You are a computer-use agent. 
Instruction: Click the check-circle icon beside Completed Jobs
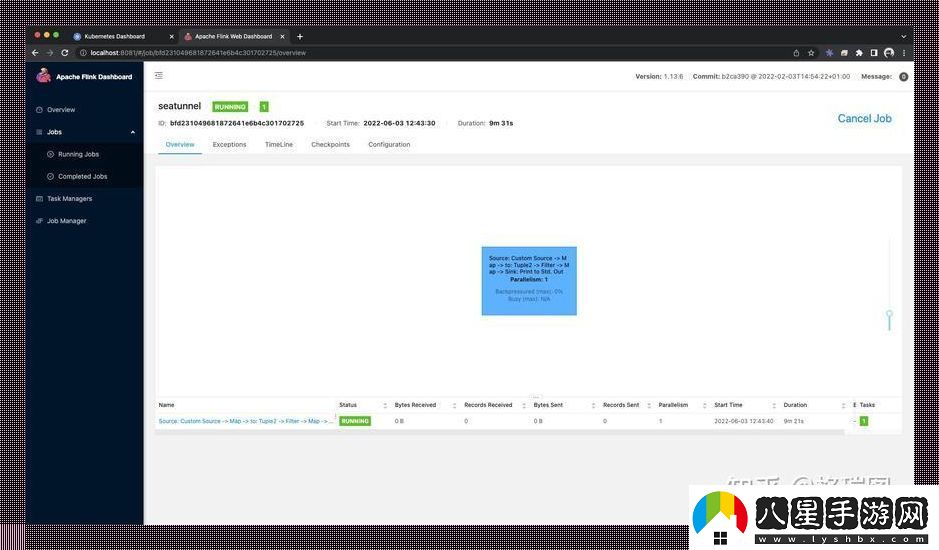click(50, 177)
